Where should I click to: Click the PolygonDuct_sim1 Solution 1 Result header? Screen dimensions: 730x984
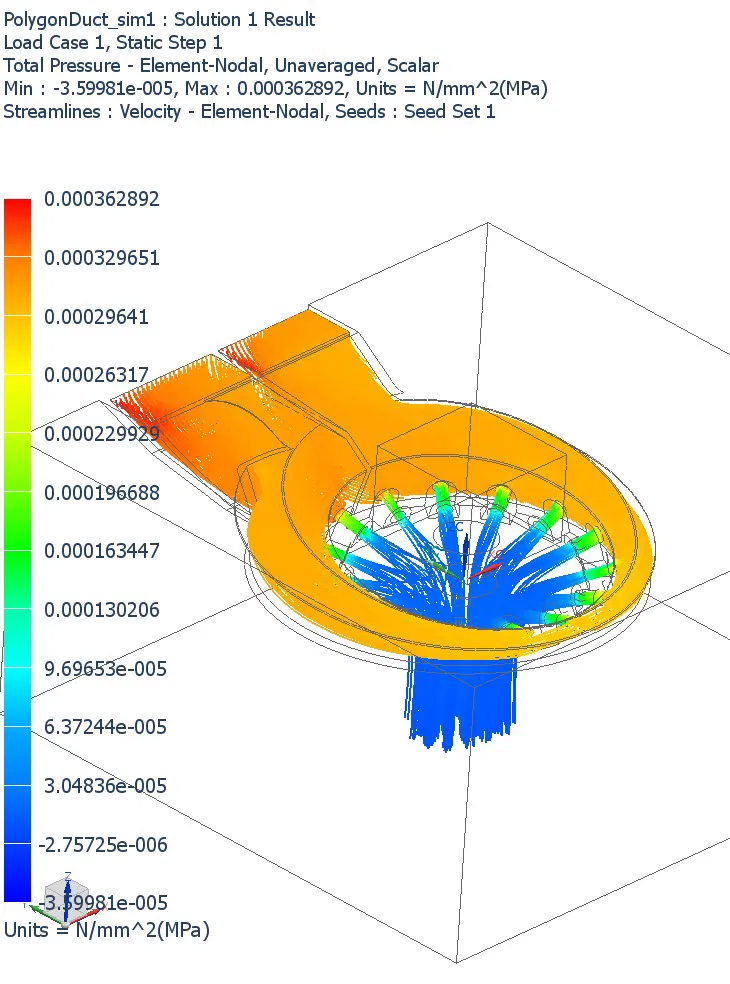click(159, 19)
